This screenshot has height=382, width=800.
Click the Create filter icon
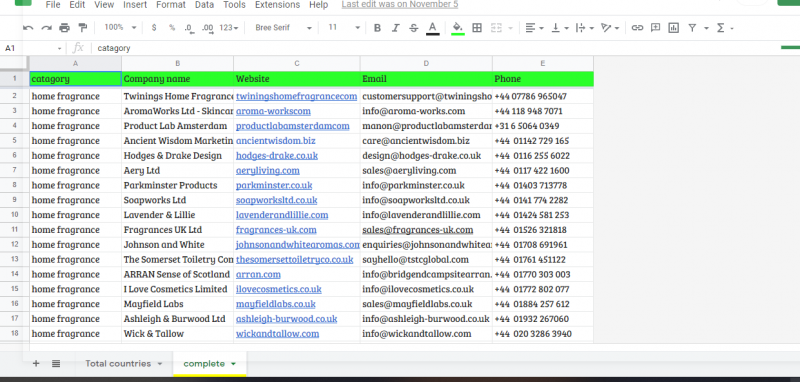(692, 28)
